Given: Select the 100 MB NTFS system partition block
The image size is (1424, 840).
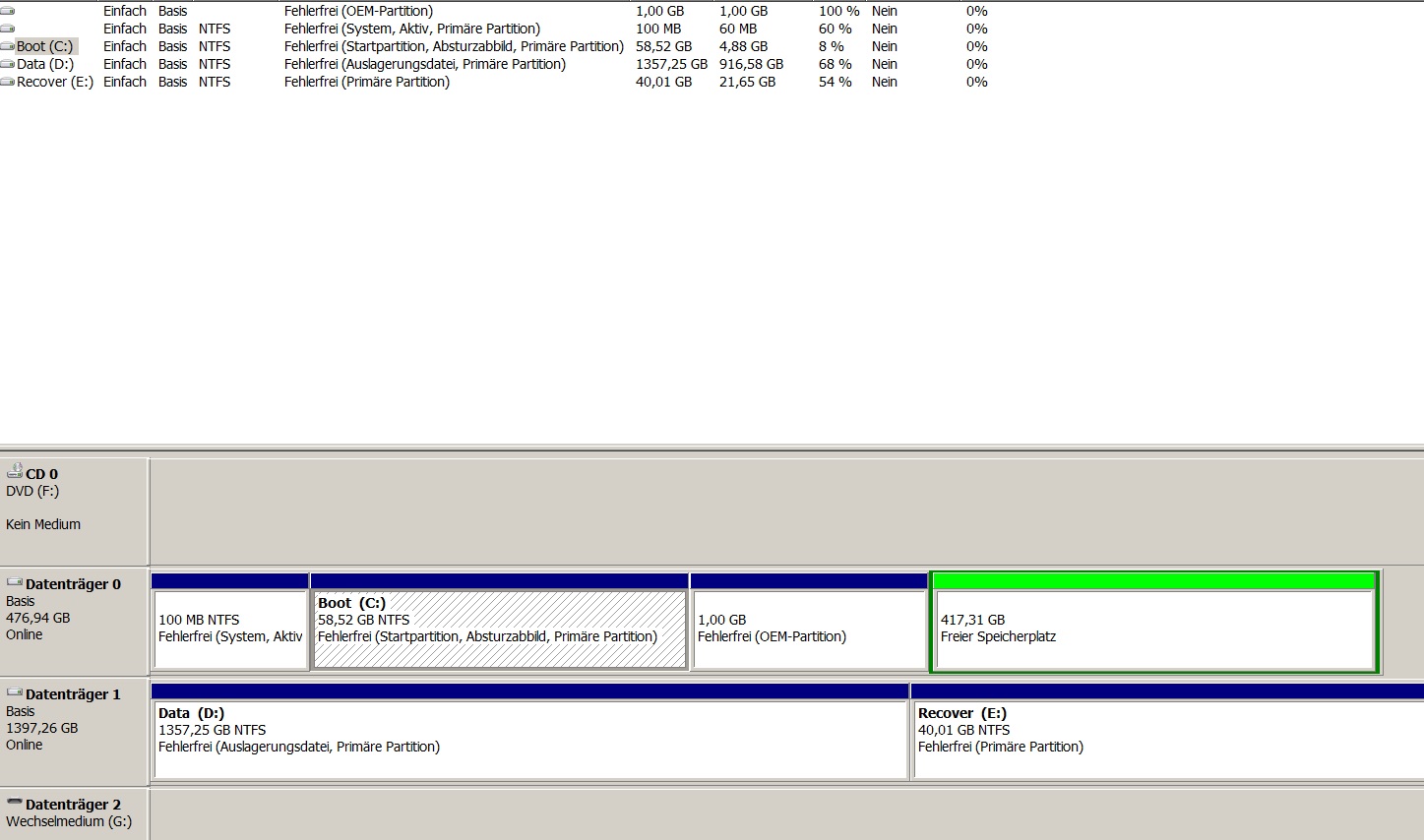Looking at the screenshot, I should (x=230, y=630).
